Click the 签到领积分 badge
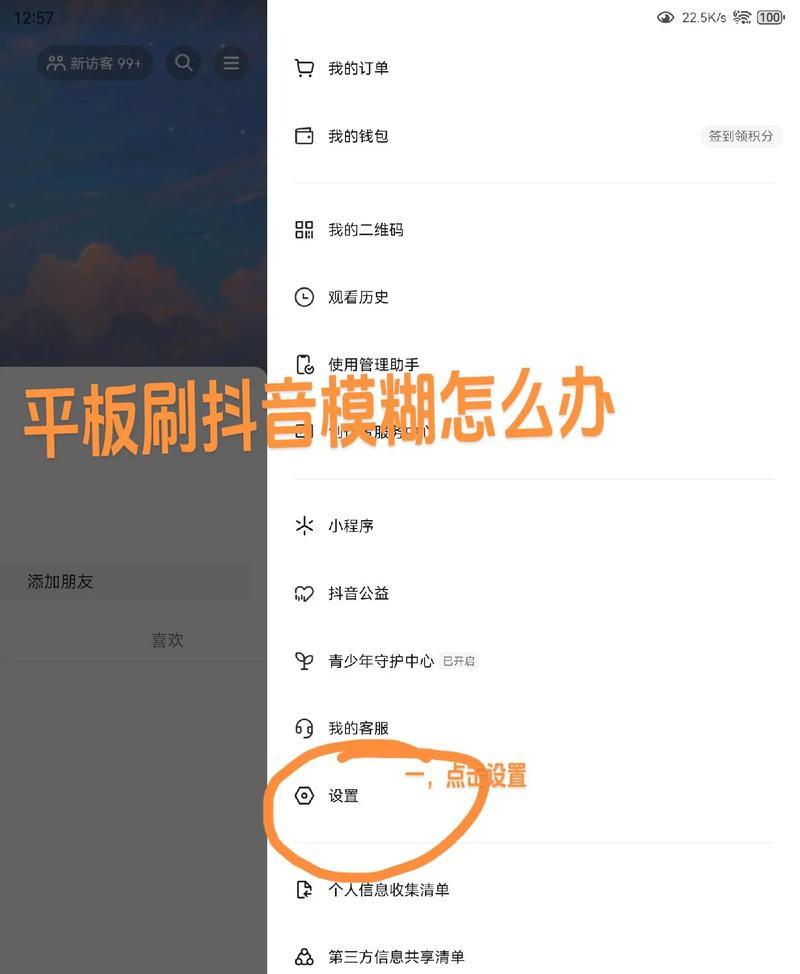The height and width of the screenshot is (974, 800). (741, 136)
